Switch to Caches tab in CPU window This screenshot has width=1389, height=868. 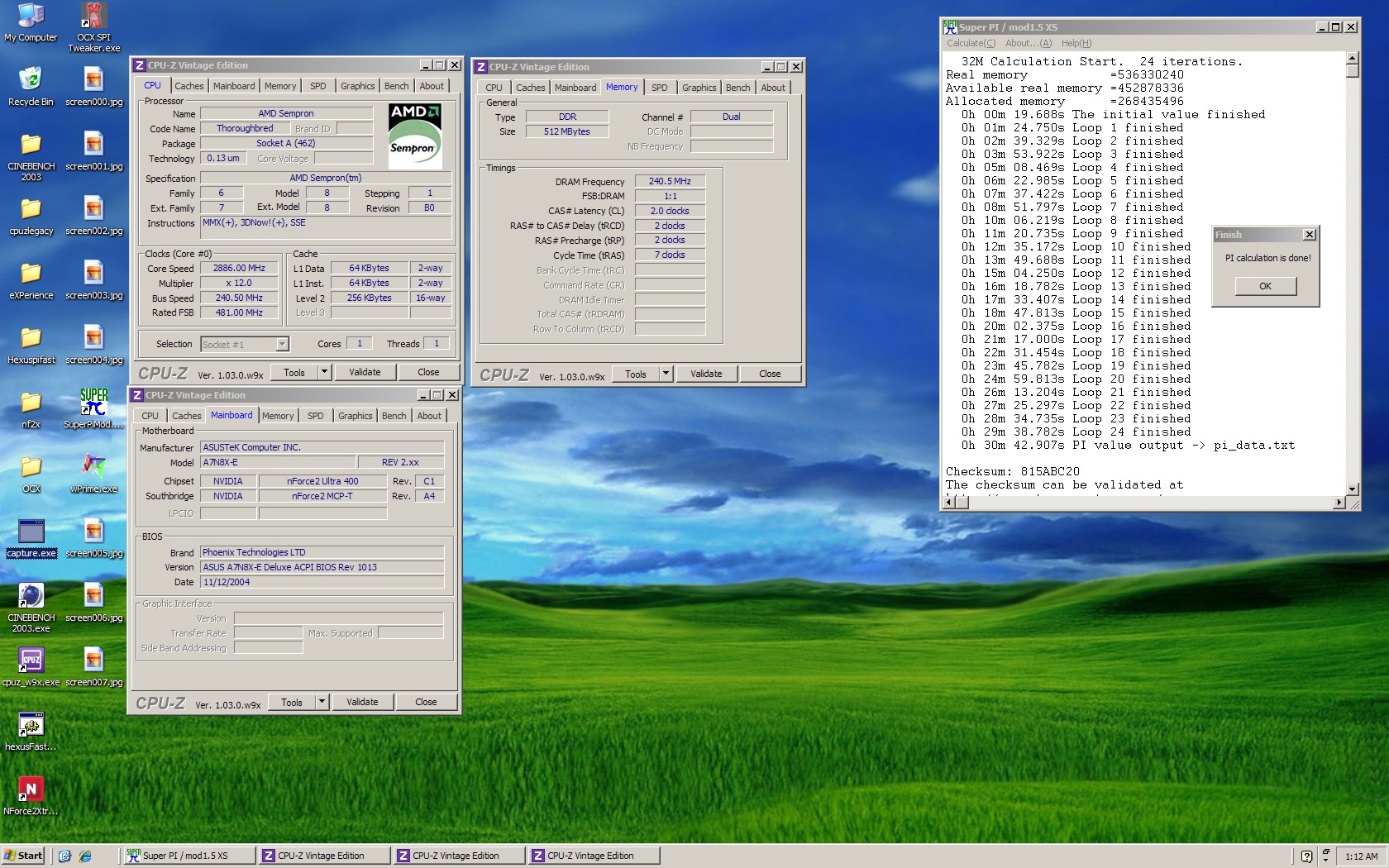189,86
